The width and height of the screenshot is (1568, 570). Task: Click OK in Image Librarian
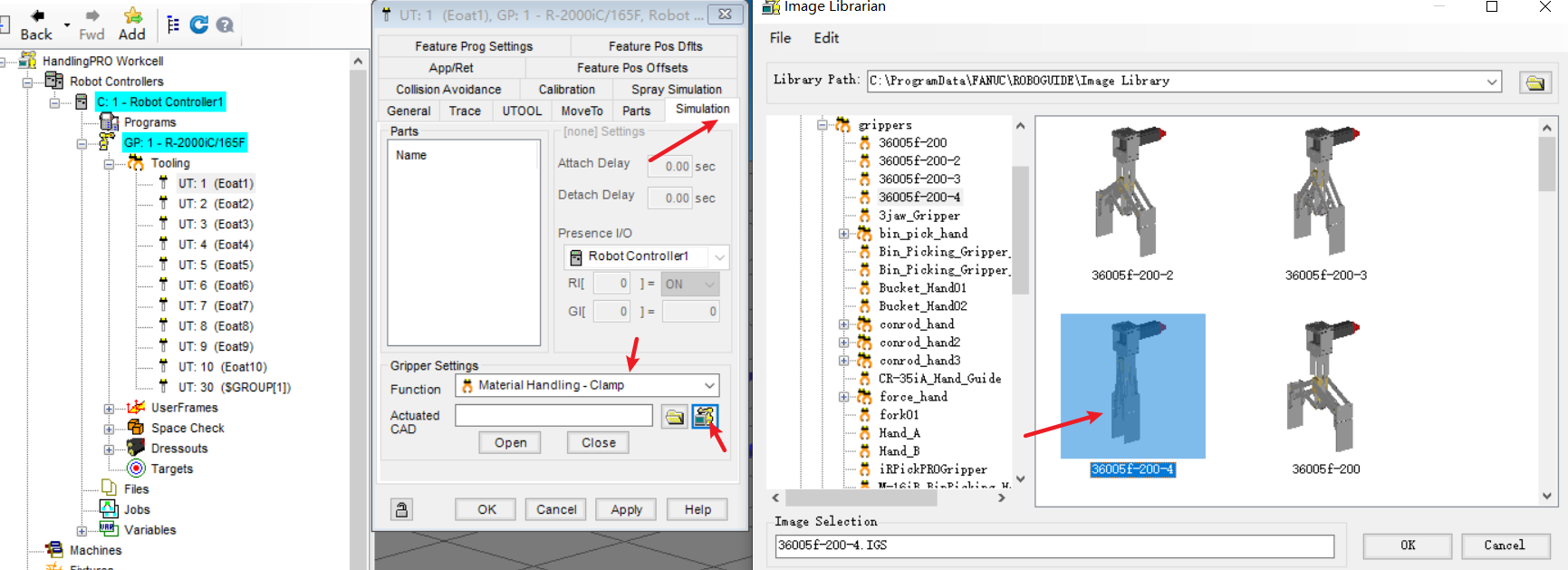(x=1408, y=546)
